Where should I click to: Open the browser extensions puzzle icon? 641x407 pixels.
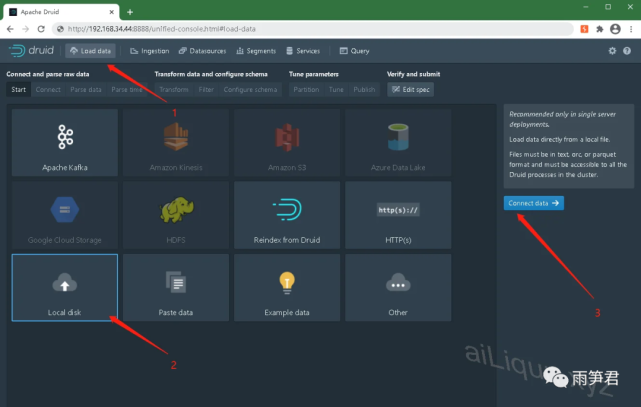[600, 29]
